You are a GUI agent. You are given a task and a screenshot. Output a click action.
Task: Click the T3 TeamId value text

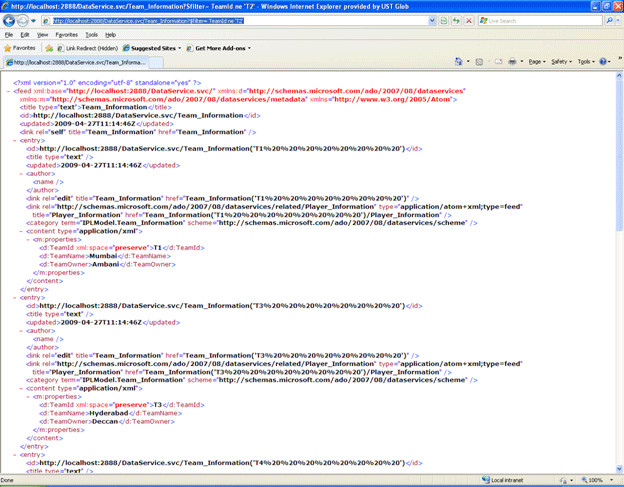(x=158, y=405)
